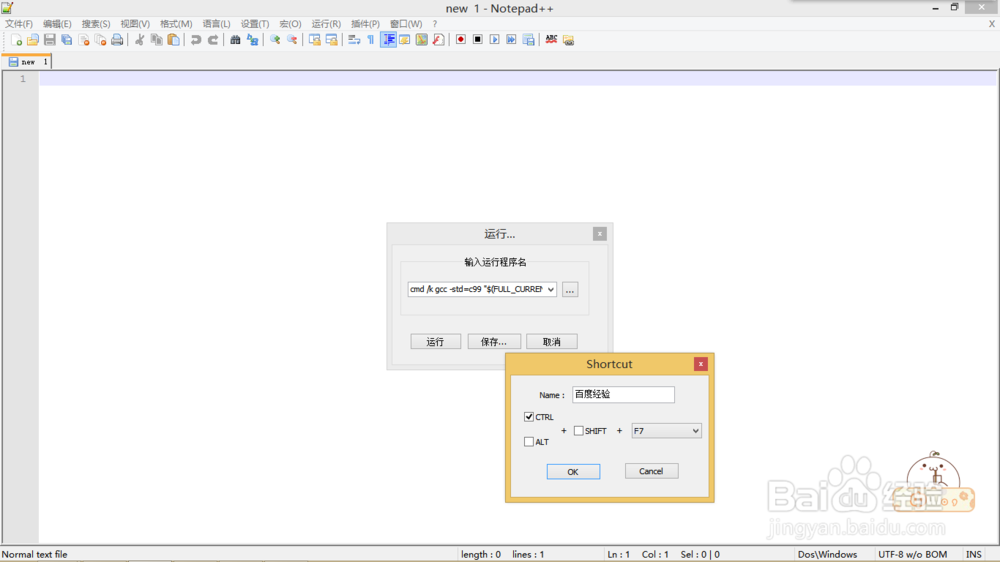Uncheck the CTRL checkbox
The width and height of the screenshot is (1000, 562).
pyautogui.click(x=529, y=417)
